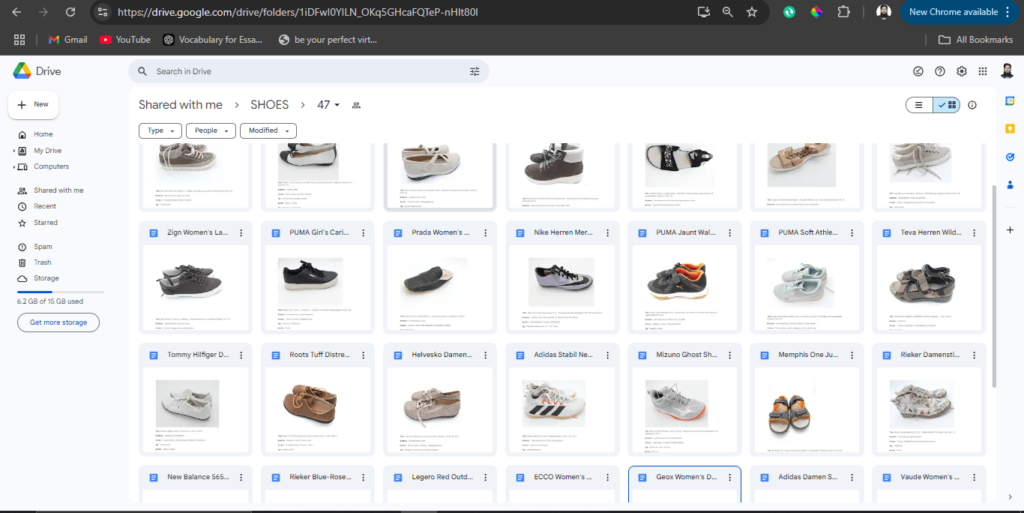Image resolution: width=1024 pixels, height=513 pixels.
Task: Click Get more storage button
Action: click(58, 322)
